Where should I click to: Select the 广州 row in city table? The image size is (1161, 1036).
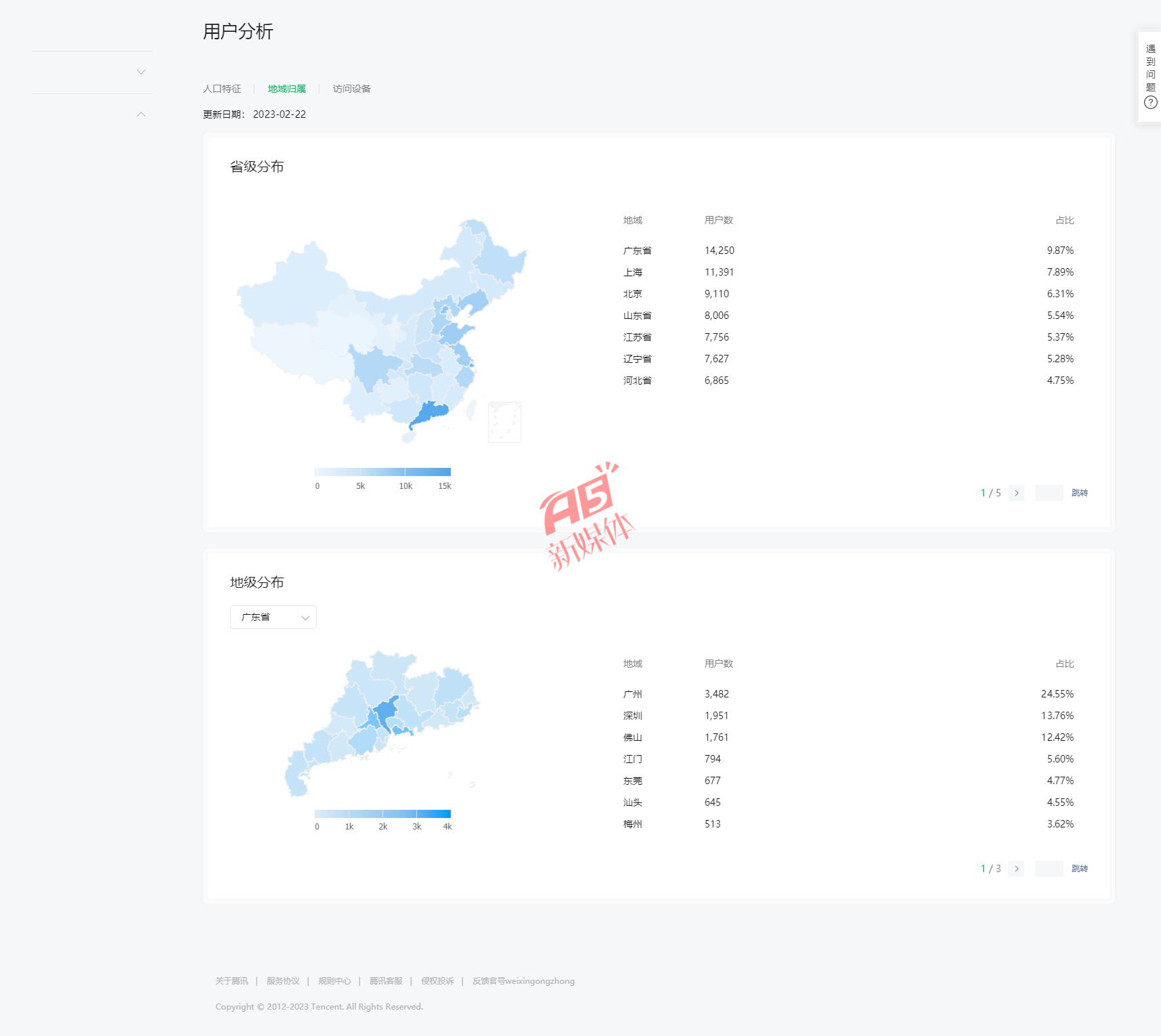pyautogui.click(x=848, y=694)
